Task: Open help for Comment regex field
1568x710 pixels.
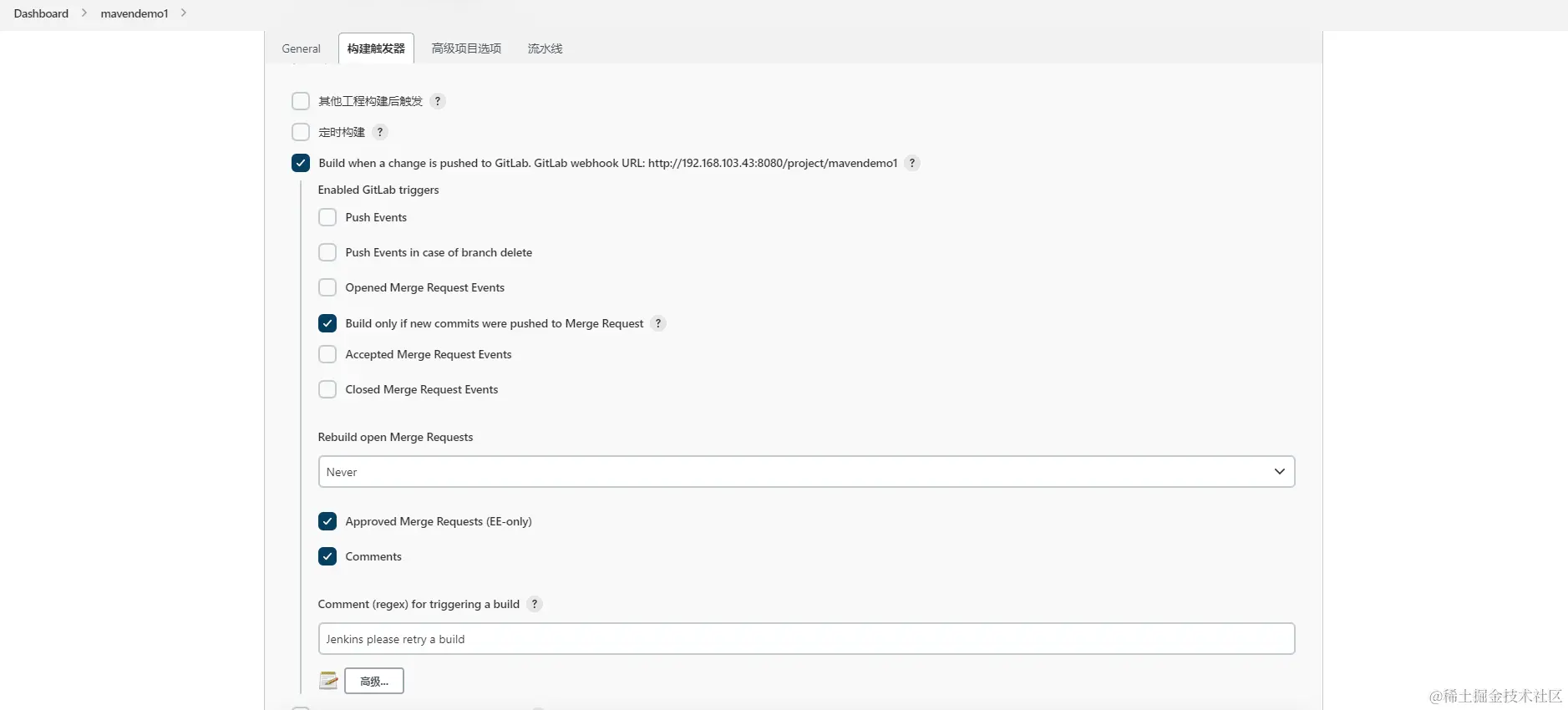Action: [x=535, y=604]
